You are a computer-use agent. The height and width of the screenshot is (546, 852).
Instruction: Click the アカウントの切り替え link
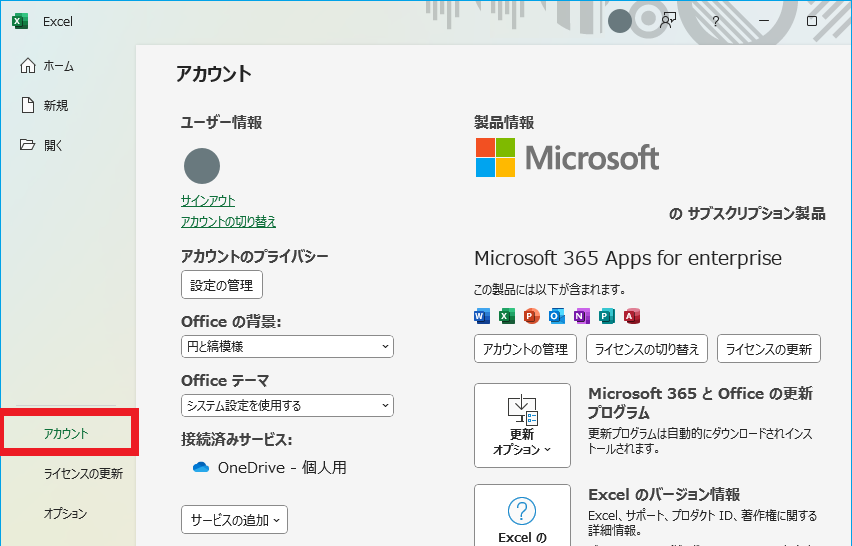pos(228,221)
